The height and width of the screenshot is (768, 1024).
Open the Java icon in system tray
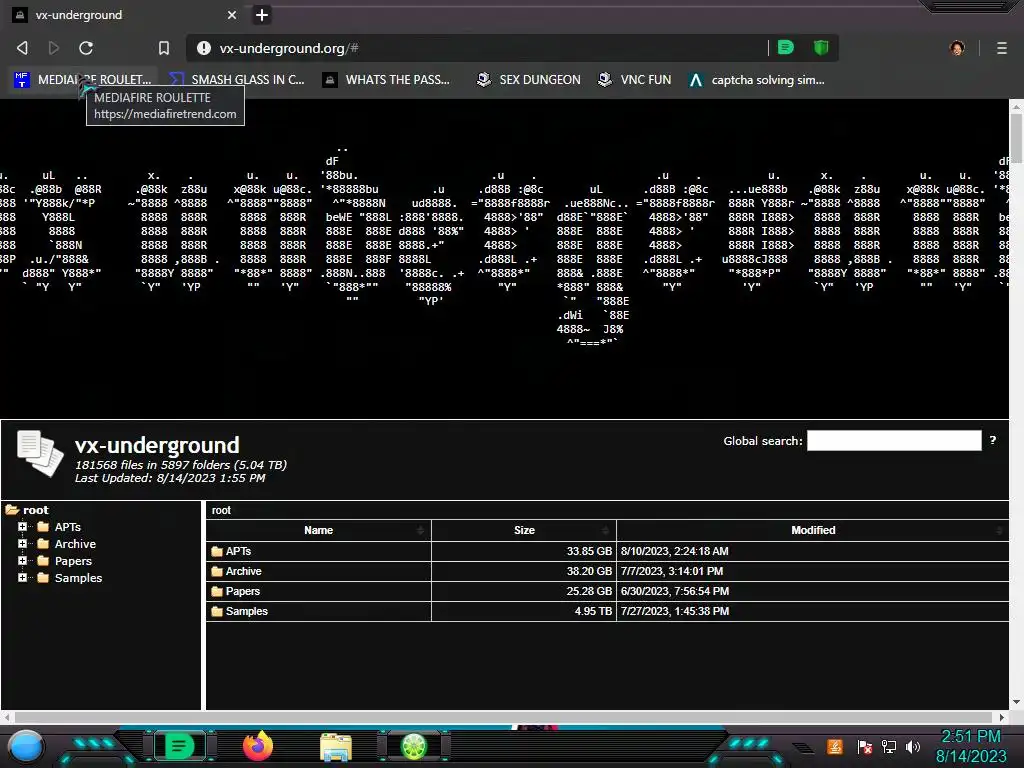click(835, 746)
